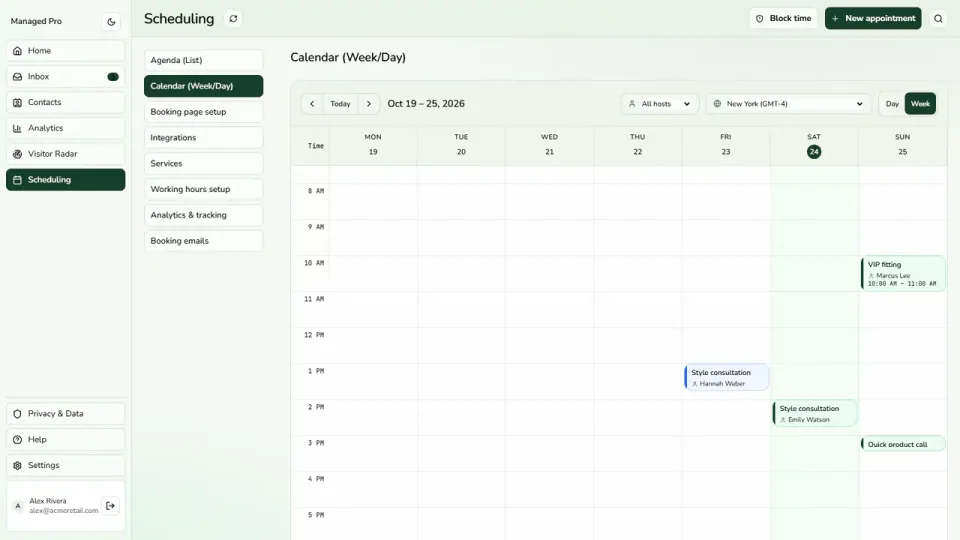The image size is (960, 540).
Task: Click the Analytics bar-chart icon
Action: tap(17, 128)
